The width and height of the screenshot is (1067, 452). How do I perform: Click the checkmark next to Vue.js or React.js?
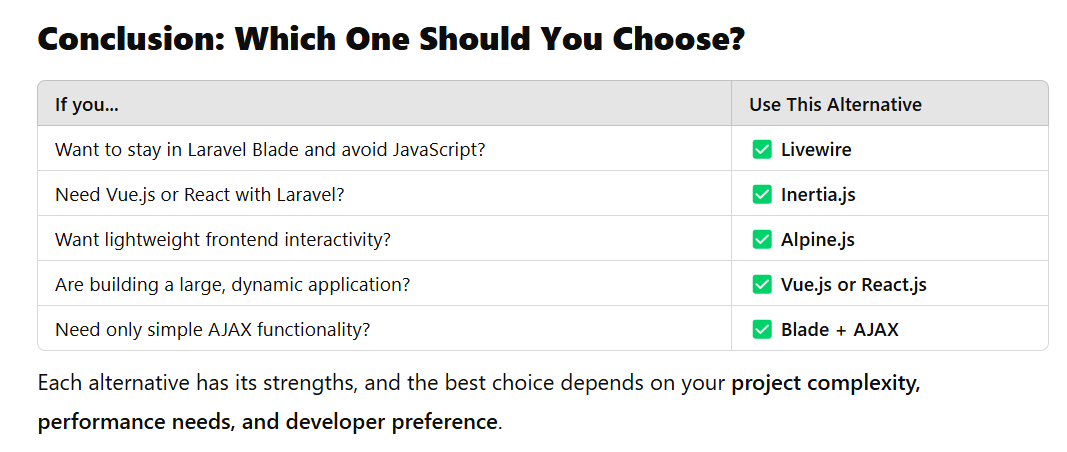(762, 285)
